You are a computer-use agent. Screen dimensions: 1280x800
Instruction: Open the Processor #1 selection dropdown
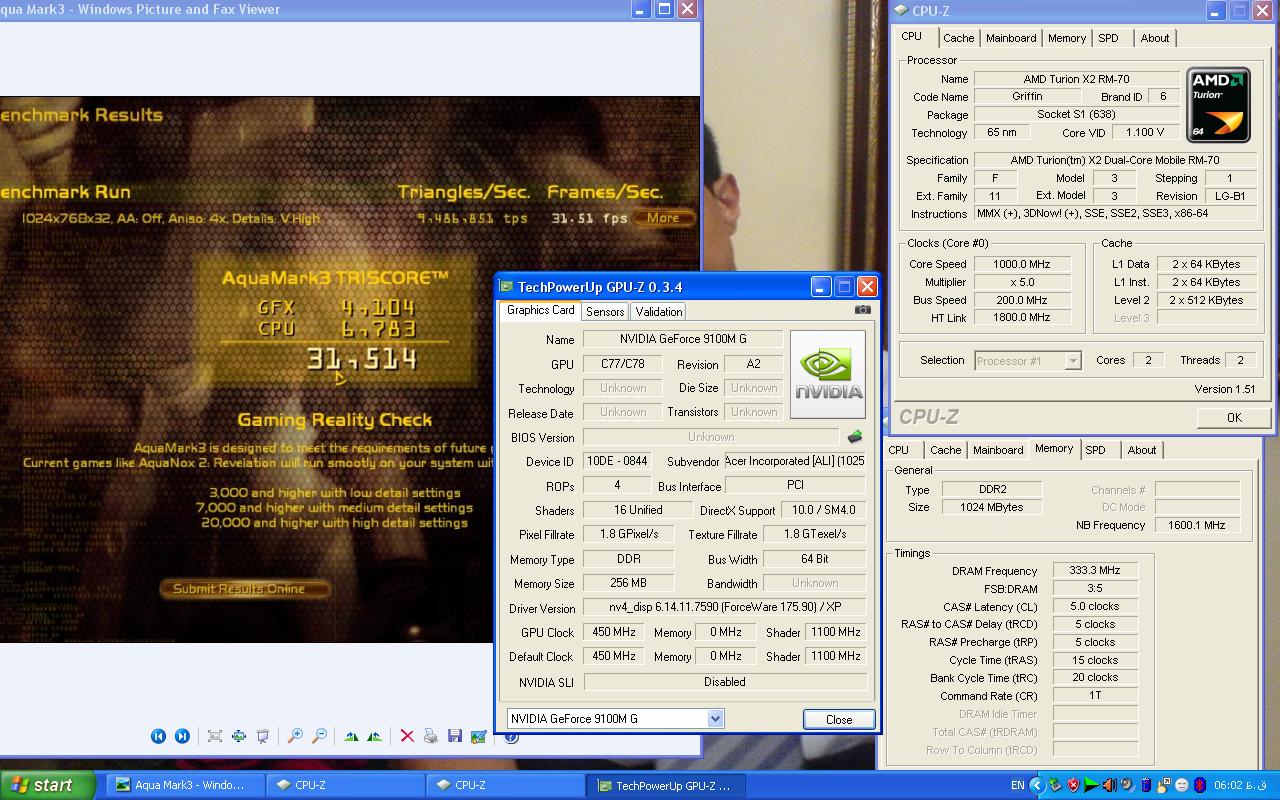(x=1073, y=361)
